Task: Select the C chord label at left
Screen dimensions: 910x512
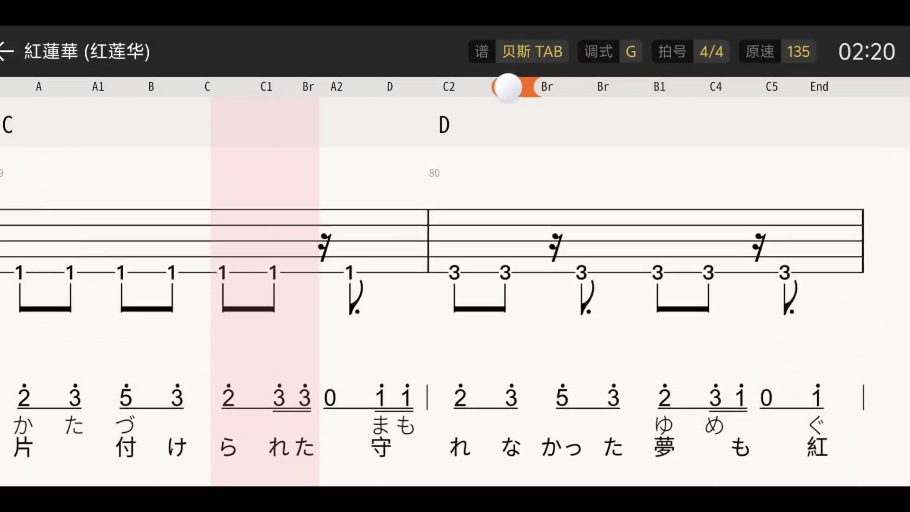Action: click(x=8, y=125)
